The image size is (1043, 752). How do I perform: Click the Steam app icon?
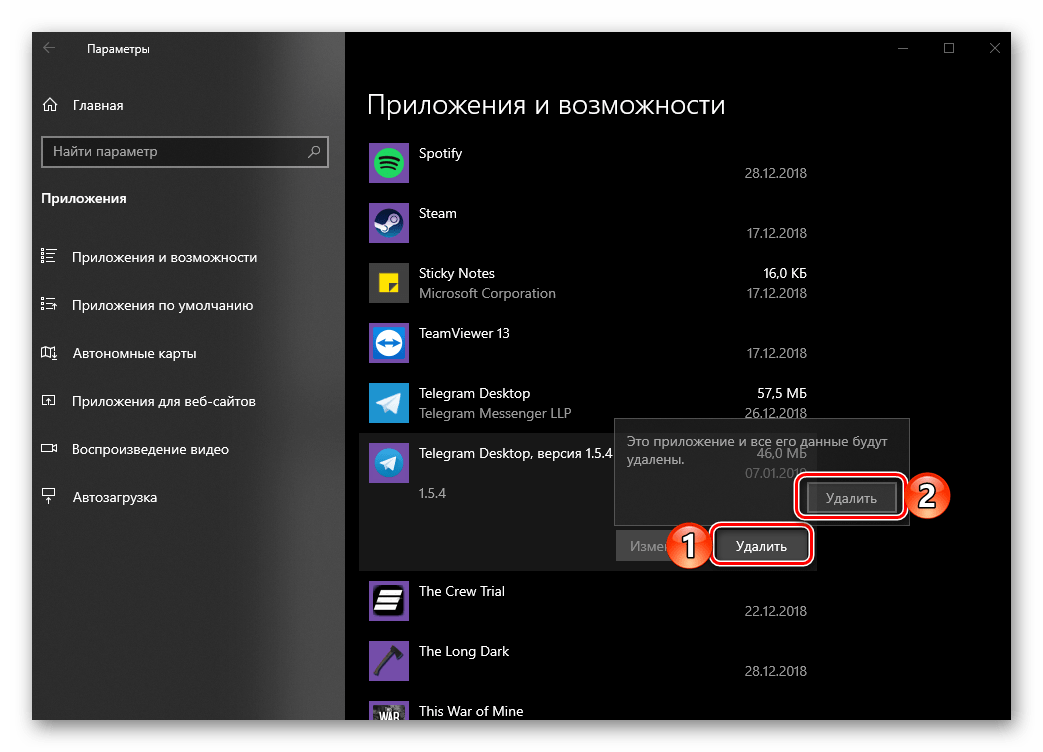click(x=388, y=222)
